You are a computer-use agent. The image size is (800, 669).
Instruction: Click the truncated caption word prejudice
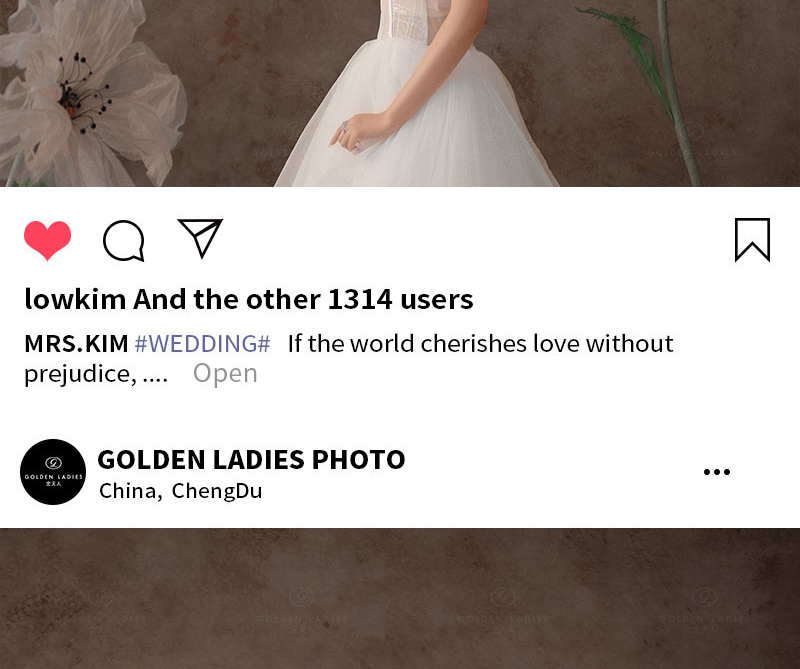tap(81, 375)
